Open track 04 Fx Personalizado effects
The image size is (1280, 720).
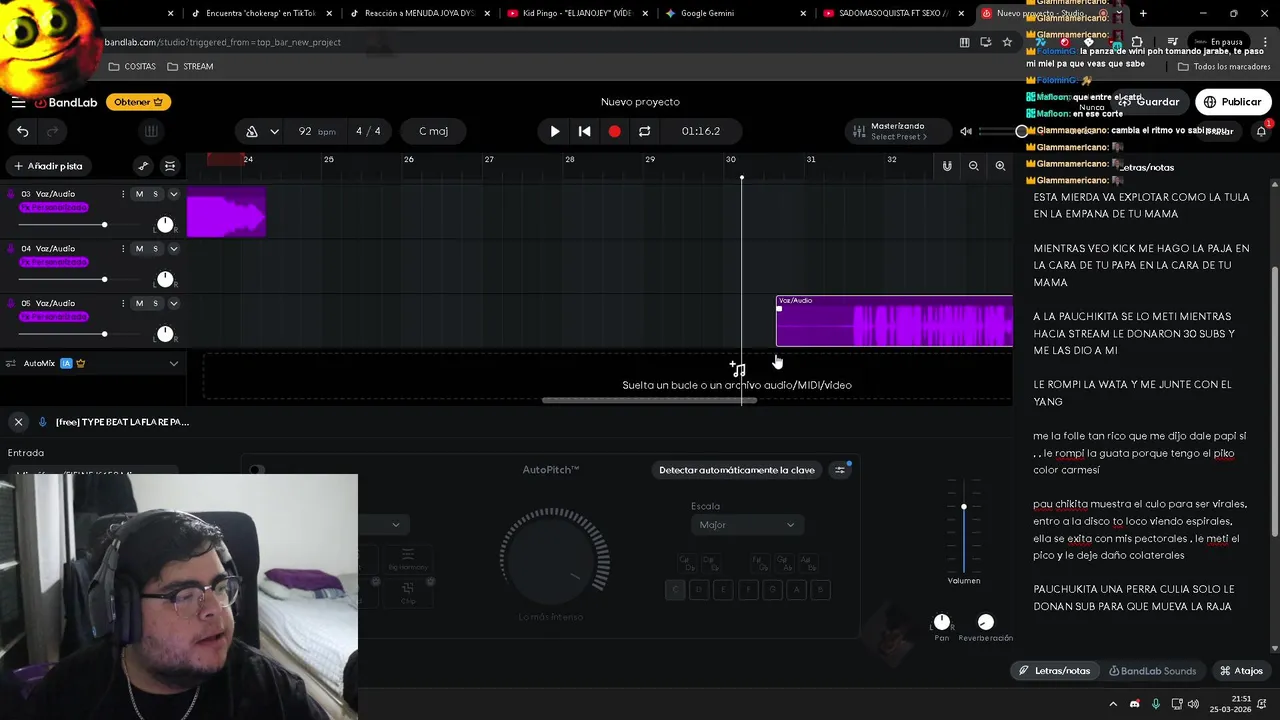click(x=54, y=262)
